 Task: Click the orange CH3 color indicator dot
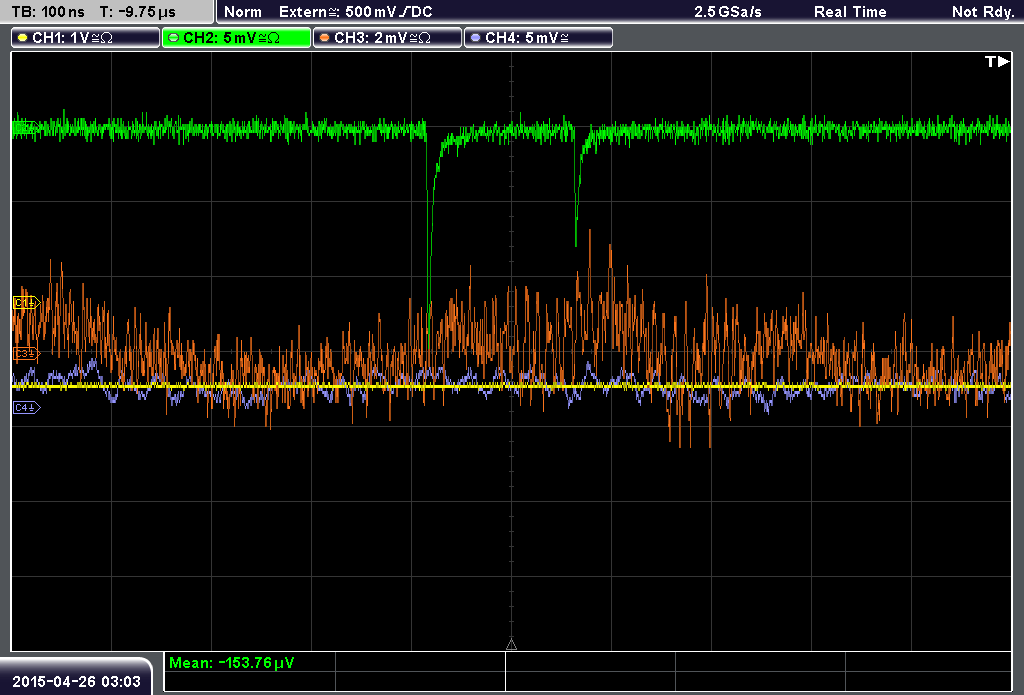tap(324, 38)
